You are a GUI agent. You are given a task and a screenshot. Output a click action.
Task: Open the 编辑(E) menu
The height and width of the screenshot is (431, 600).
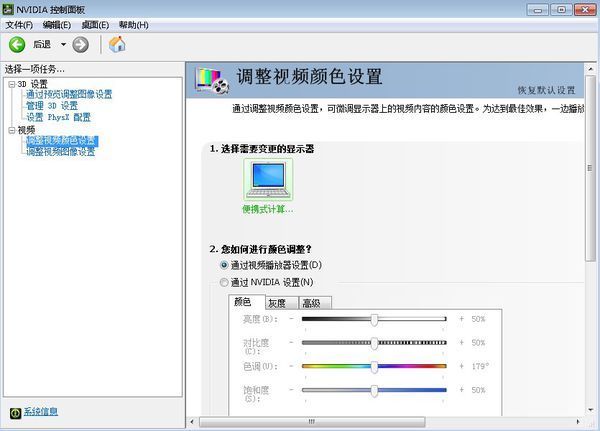click(x=57, y=25)
